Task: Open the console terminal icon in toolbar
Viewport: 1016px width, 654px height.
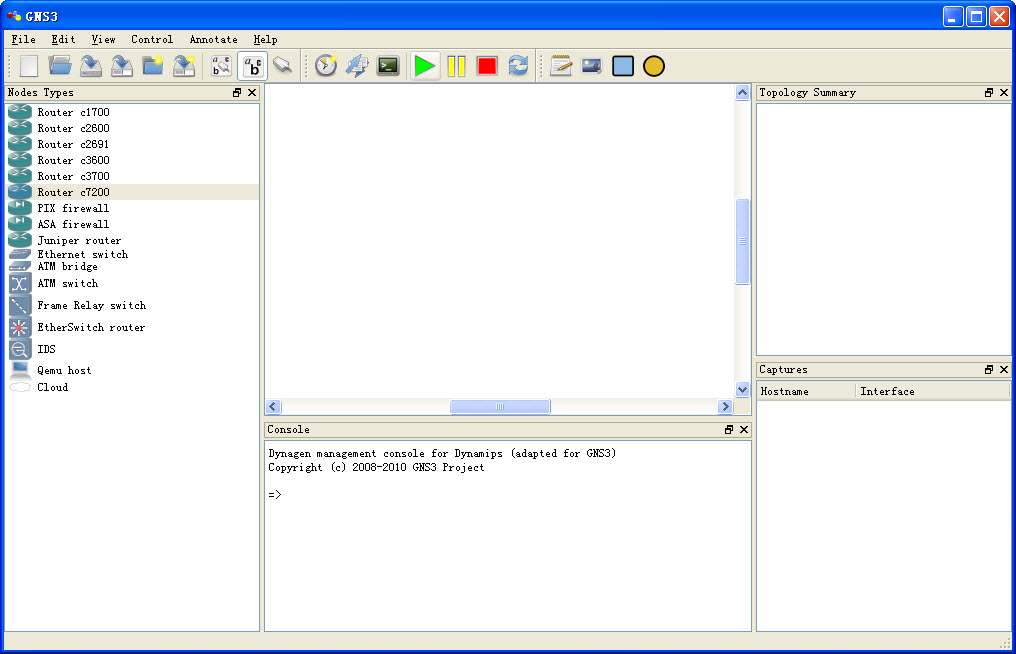Action: pyautogui.click(x=388, y=66)
